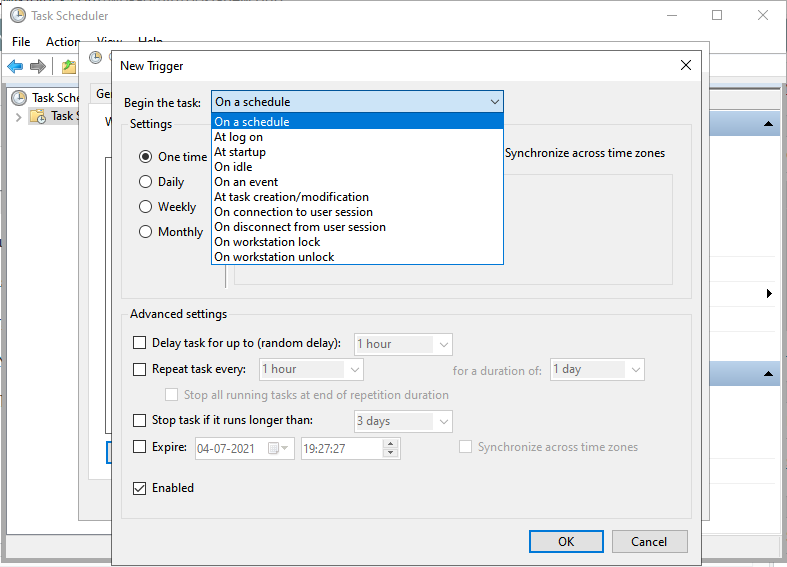Image resolution: width=787 pixels, height=567 pixels.
Task: Click the Task Scheduler clock icon in the title bar
Action: [x=18, y=15]
